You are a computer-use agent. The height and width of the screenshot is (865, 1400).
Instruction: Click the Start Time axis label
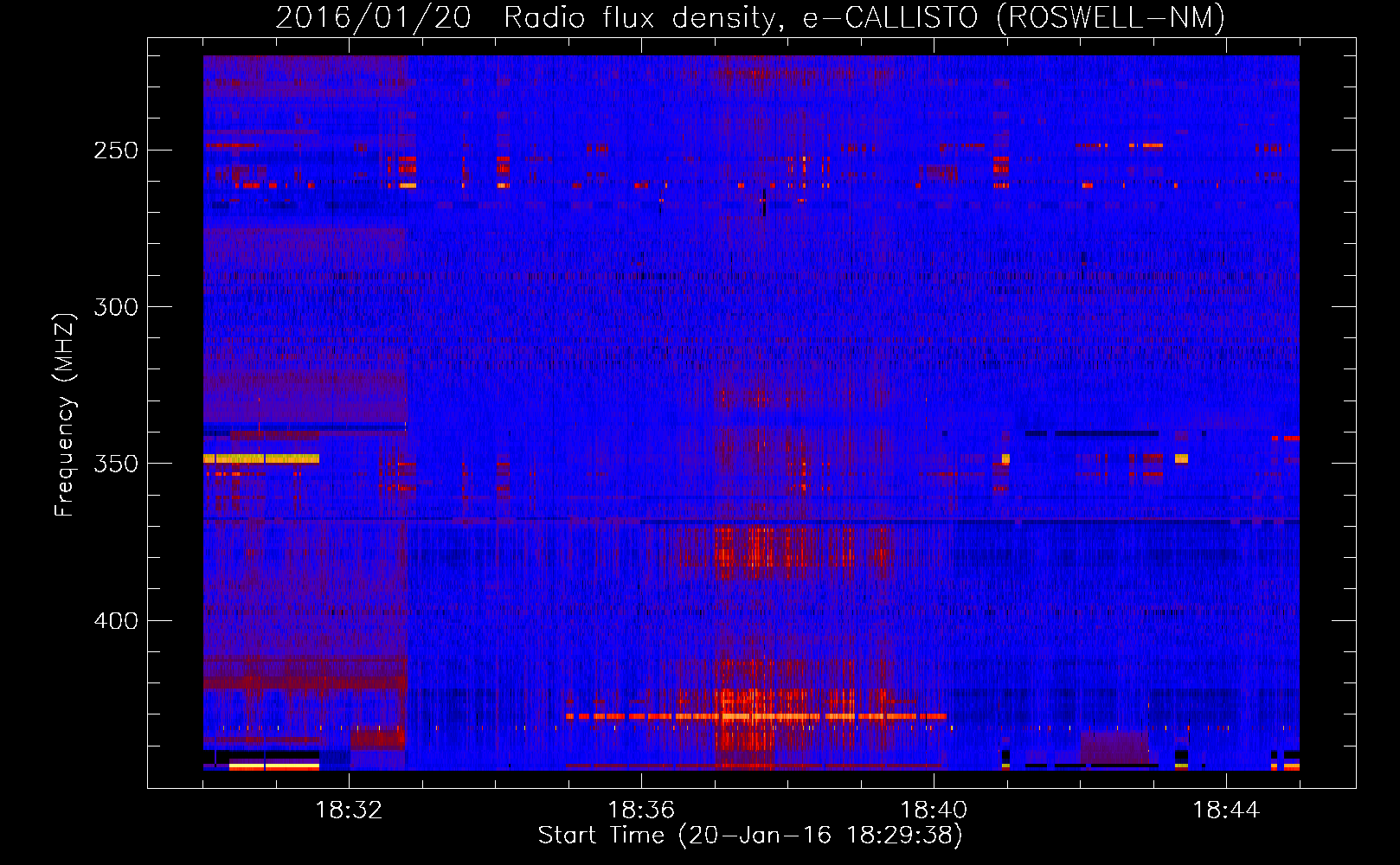click(750, 836)
